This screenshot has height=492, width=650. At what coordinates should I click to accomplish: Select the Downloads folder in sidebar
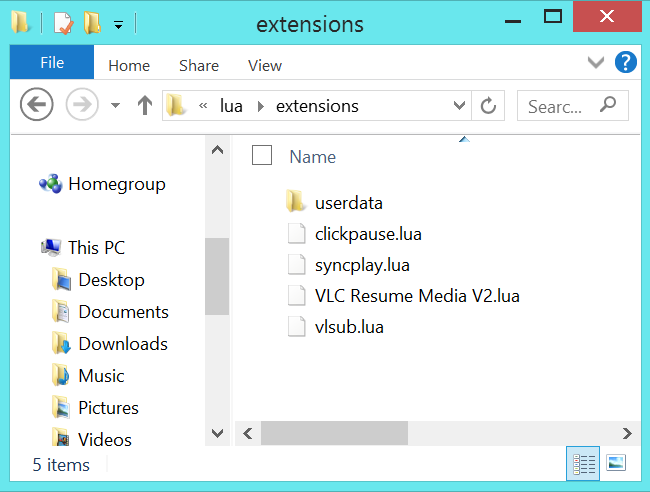pos(122,344)
